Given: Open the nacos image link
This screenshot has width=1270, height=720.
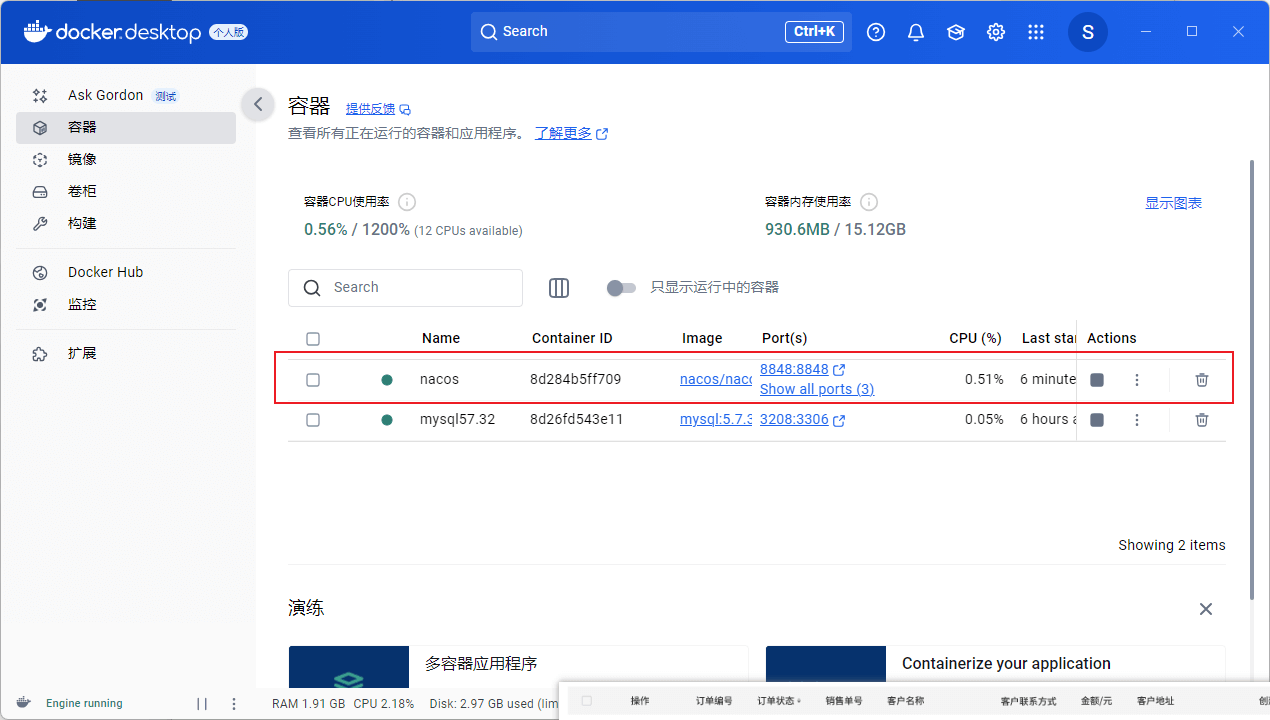Looking at the screenshot, I should click(716, 380).
